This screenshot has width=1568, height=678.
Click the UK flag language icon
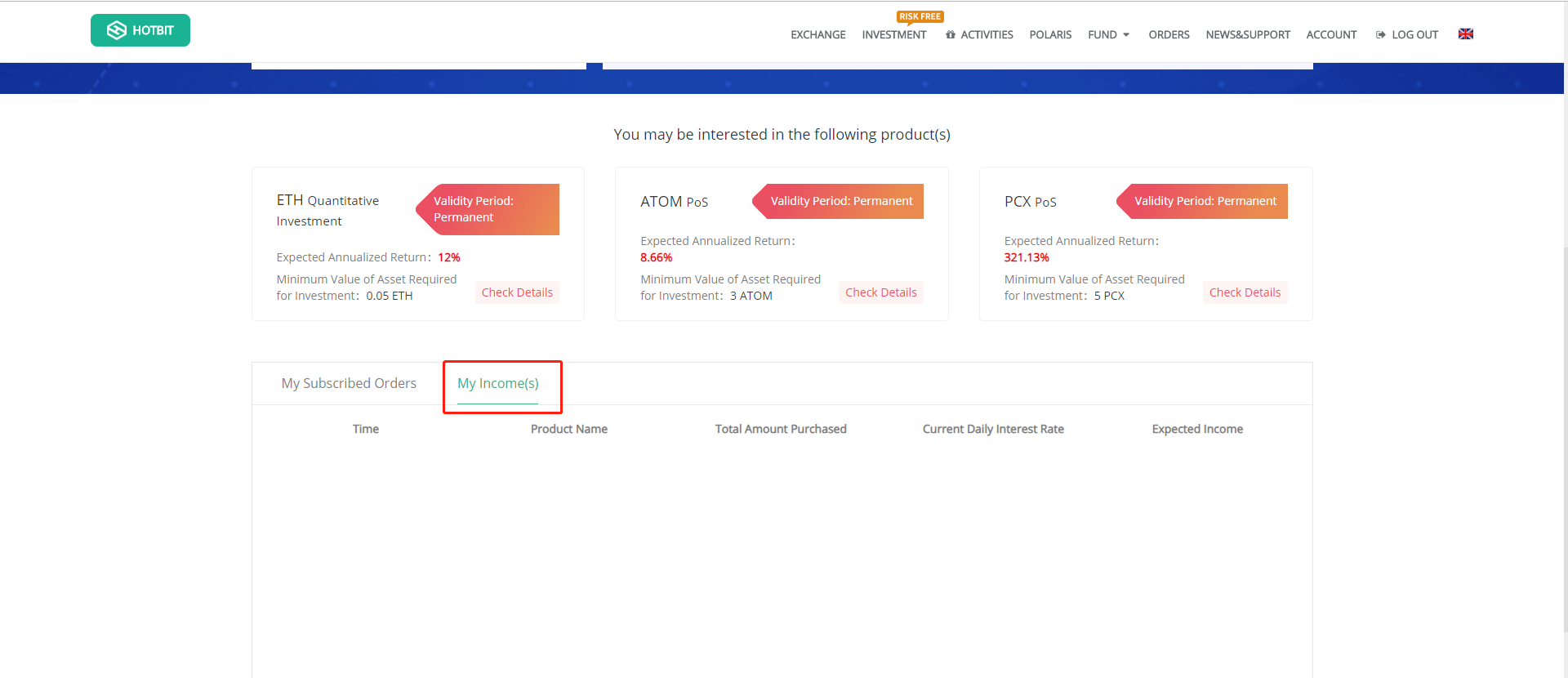point(1465,34)
